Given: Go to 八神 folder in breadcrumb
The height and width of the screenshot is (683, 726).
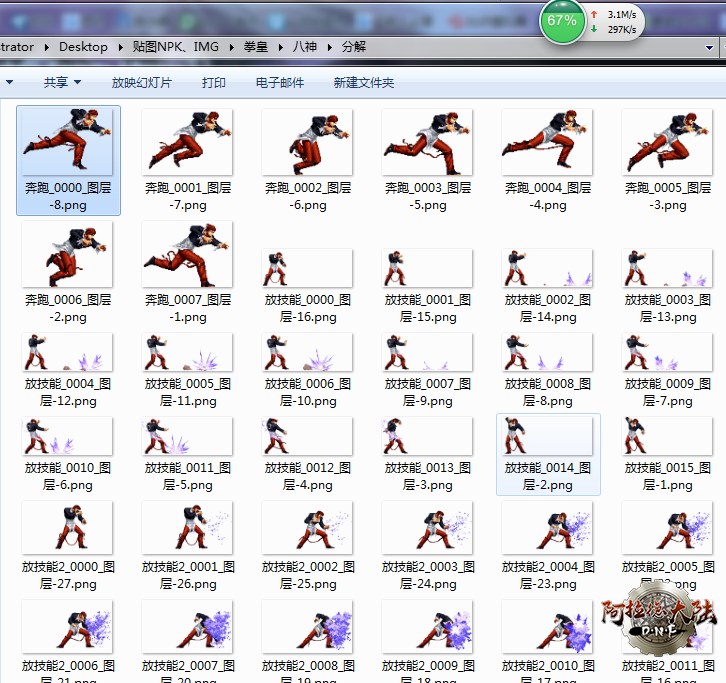Looking at the screenshot, I should [304, 47].
